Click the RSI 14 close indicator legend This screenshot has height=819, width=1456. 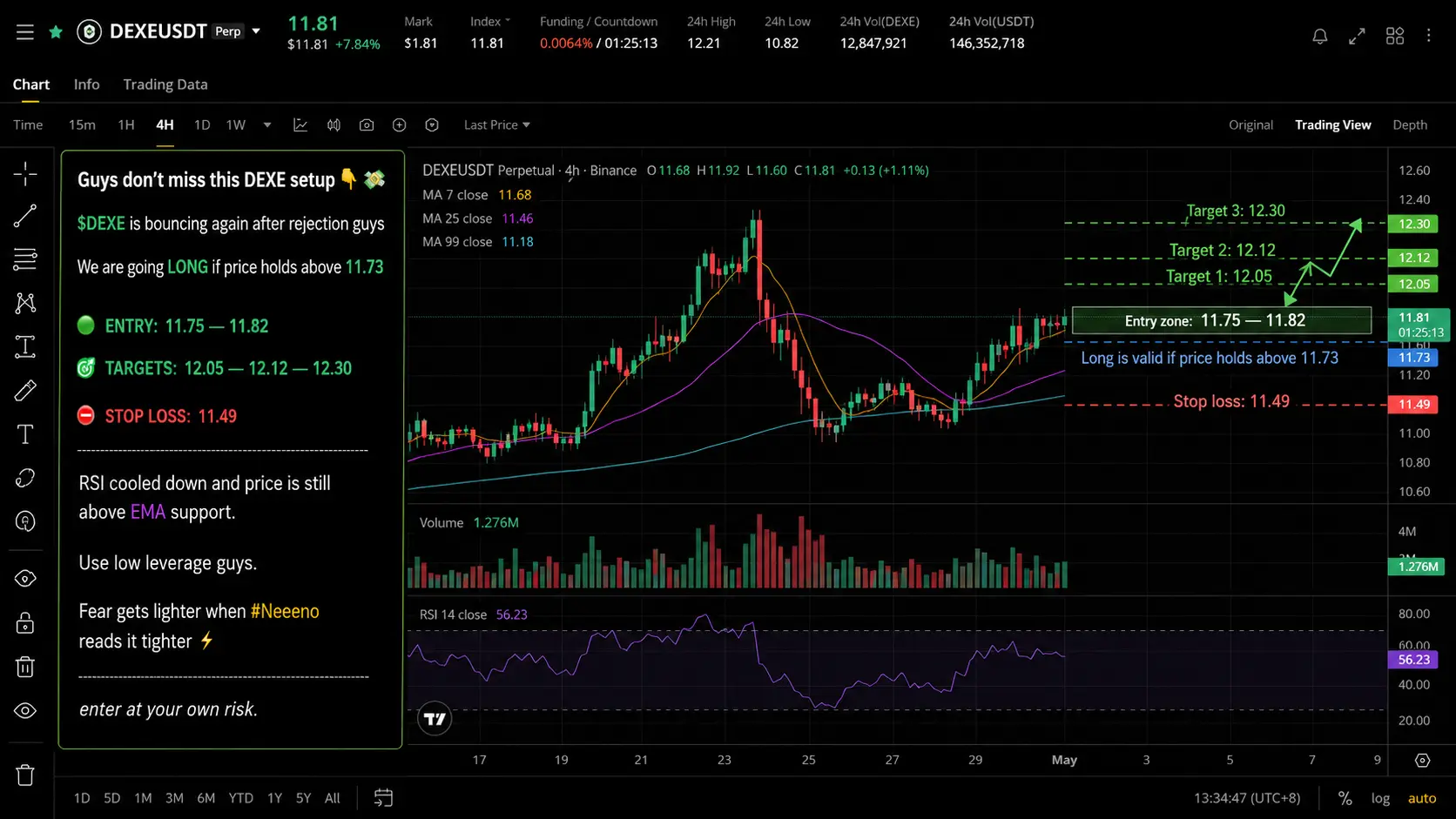[474, 614]
